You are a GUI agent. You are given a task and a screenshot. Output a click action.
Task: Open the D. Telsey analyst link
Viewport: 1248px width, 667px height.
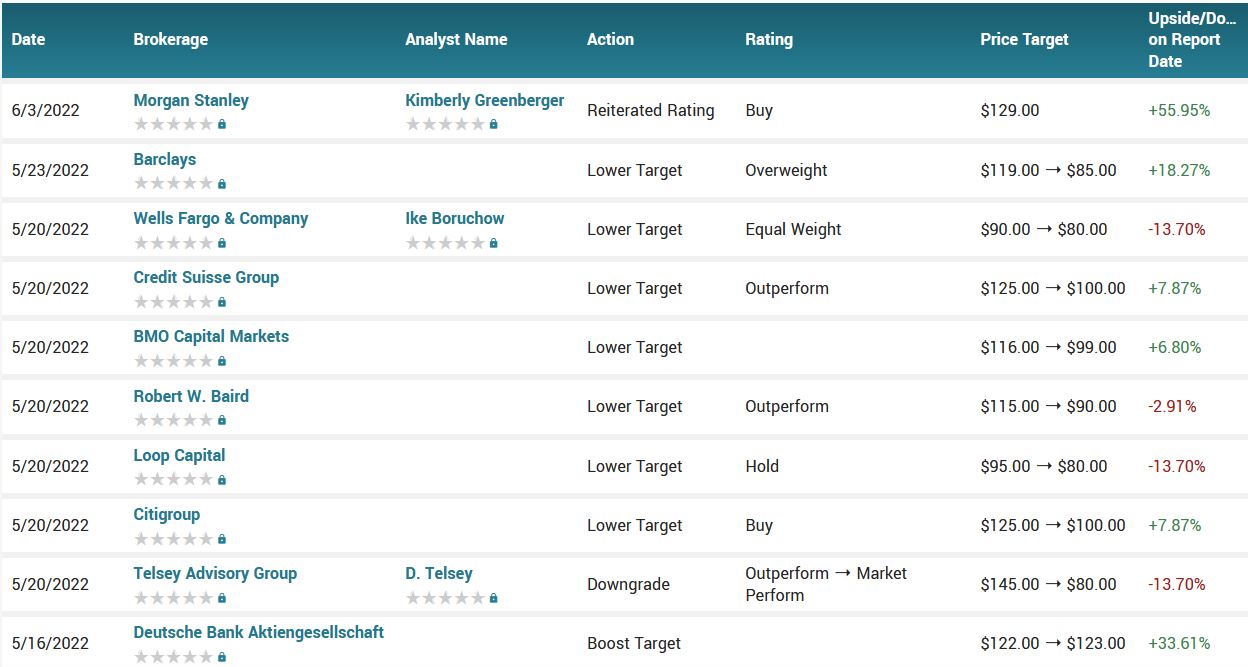click(x=439, y=573)
